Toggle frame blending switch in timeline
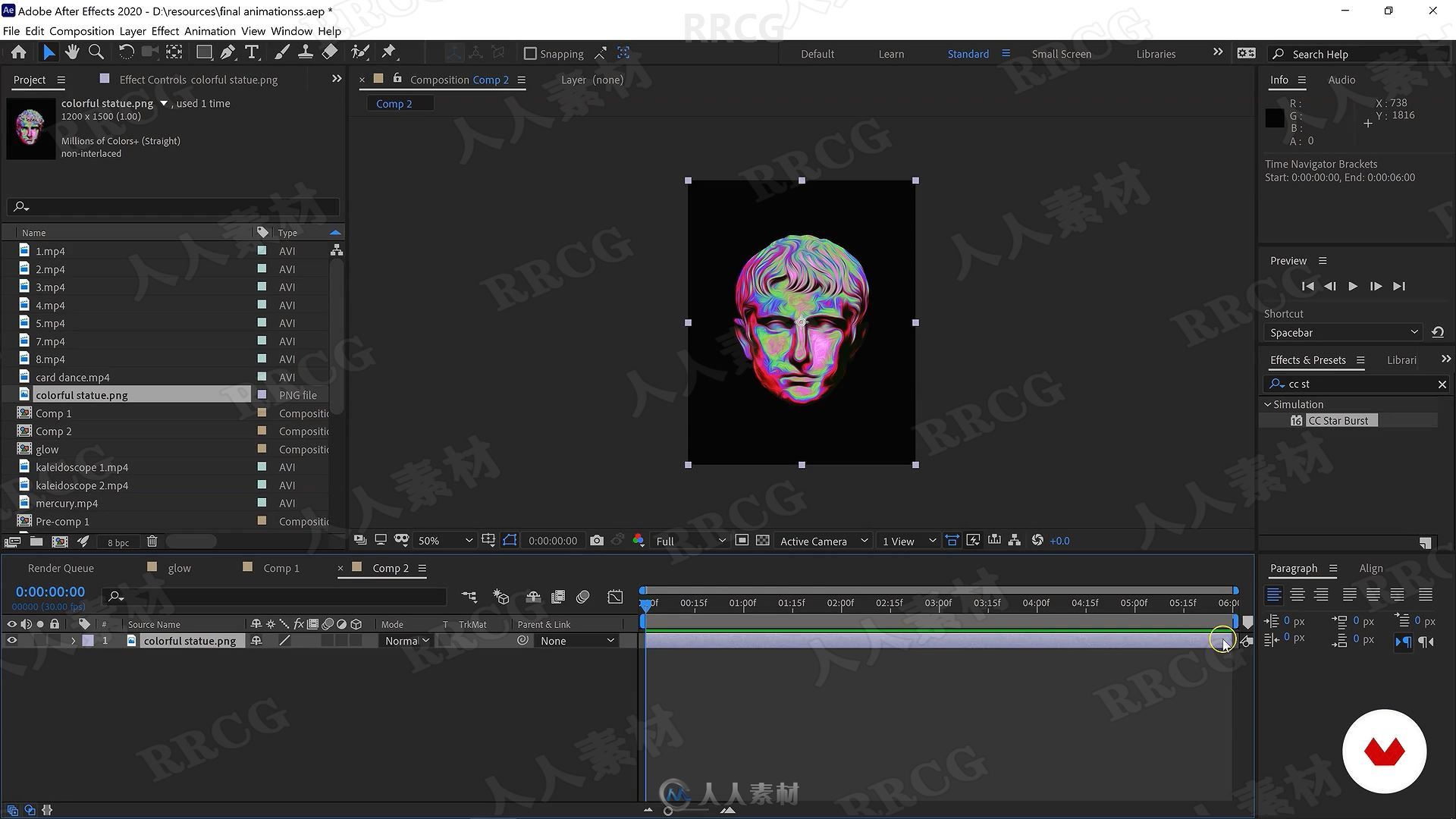This screenshot has width=1456, height=819. coord(558,597)
